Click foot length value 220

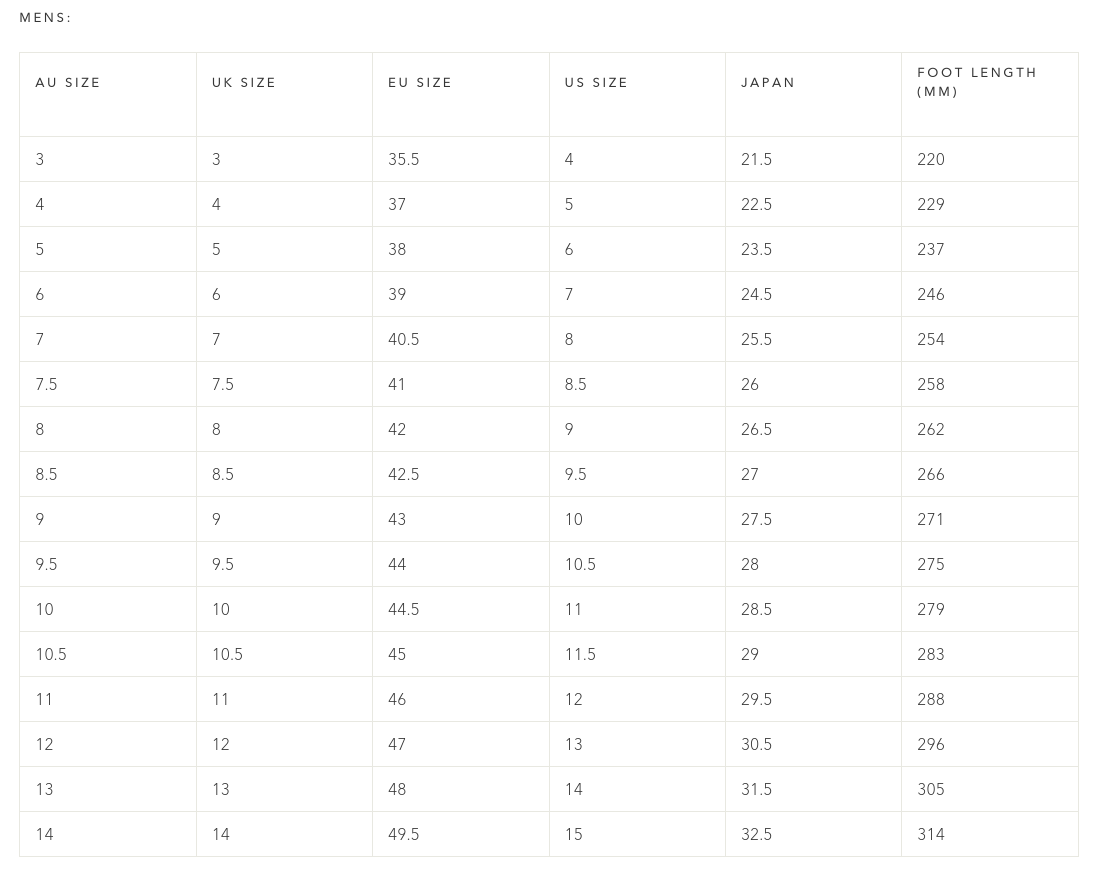[931, 159]
